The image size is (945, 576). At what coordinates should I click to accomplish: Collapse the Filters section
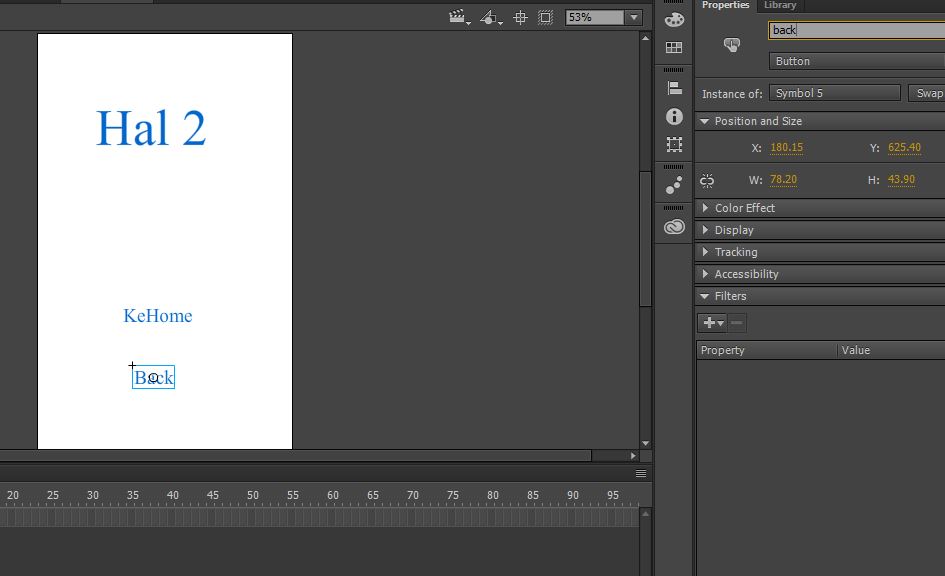(x=705, y=296)
